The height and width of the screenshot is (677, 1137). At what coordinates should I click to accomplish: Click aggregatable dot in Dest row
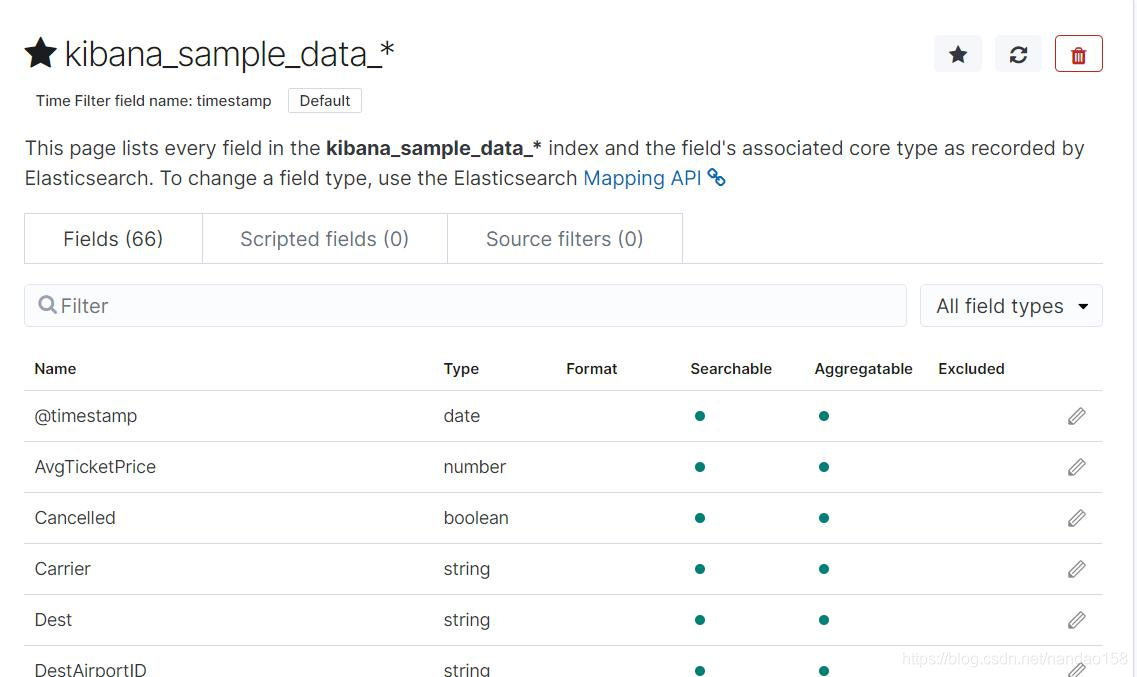tap(824, 620)
